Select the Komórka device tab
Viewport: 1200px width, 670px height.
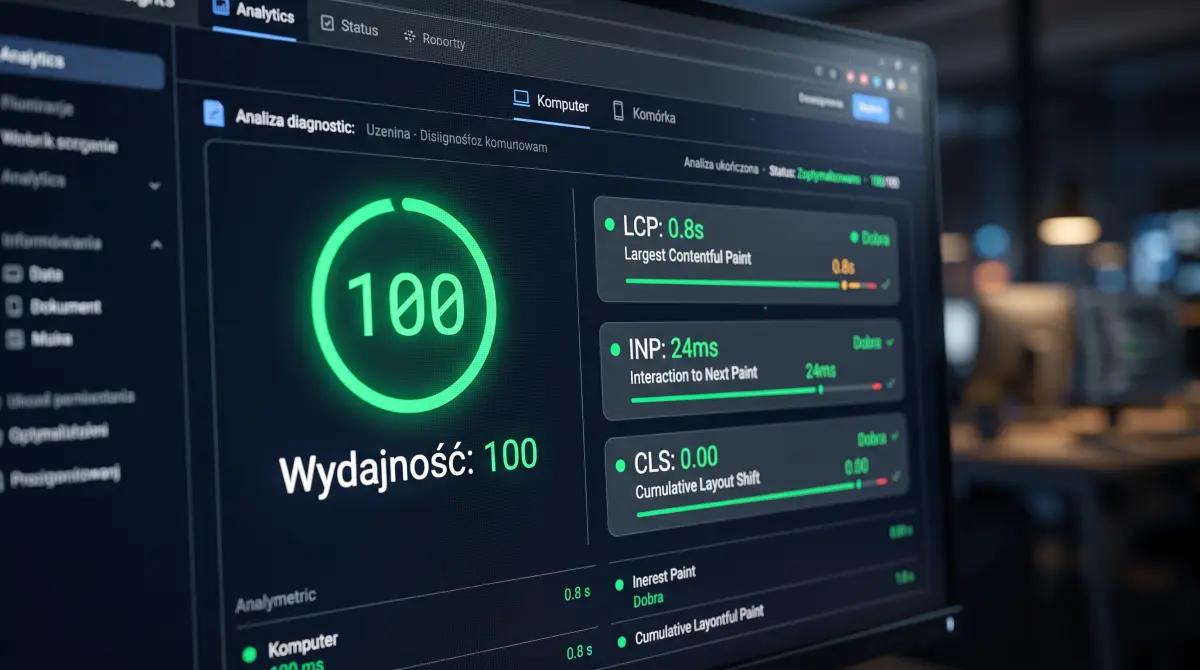coord(644,114)
